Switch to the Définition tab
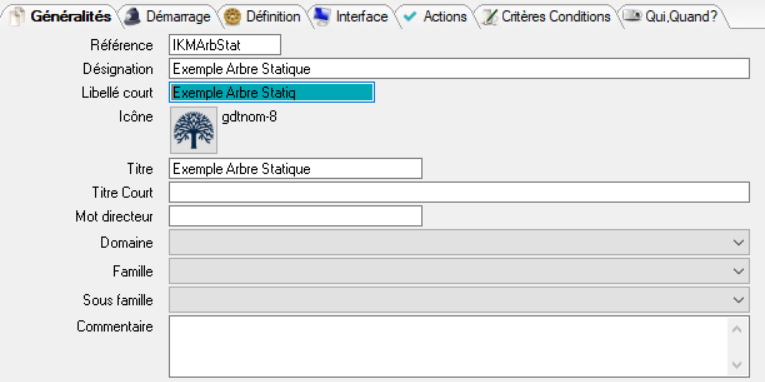The width and height of the screenshot is (765, 382). 262,17
